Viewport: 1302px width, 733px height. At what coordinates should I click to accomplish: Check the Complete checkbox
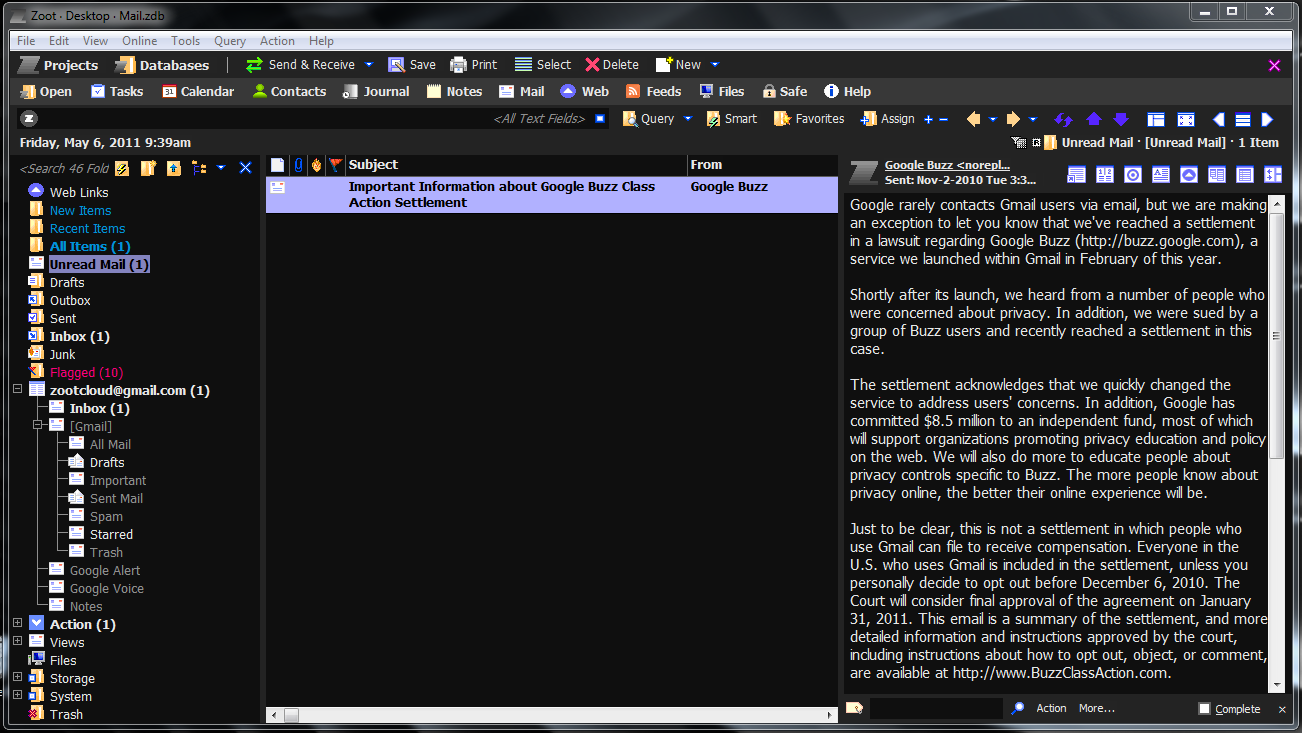[1205, 709]
